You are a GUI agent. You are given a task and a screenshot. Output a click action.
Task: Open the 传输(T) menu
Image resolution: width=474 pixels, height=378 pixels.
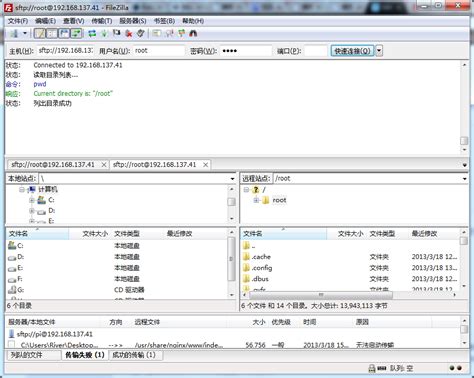(102, 21)
